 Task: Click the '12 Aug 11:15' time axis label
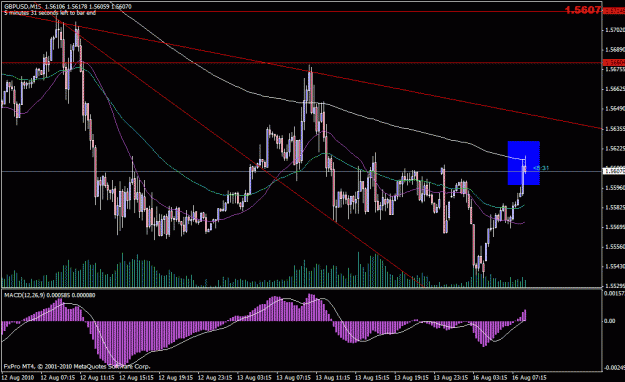[97, 377]
